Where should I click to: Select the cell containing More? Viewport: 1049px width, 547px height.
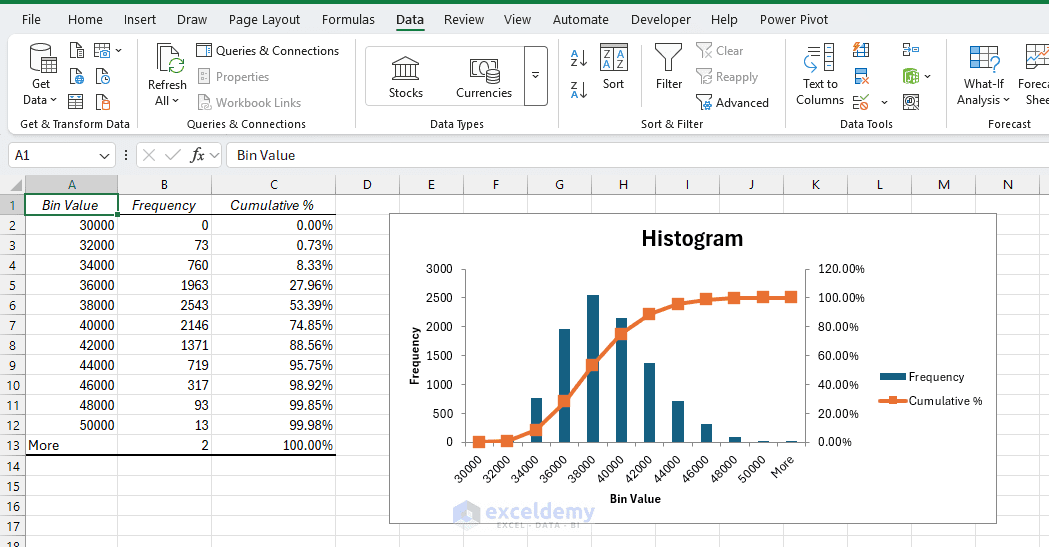[71, 445]
